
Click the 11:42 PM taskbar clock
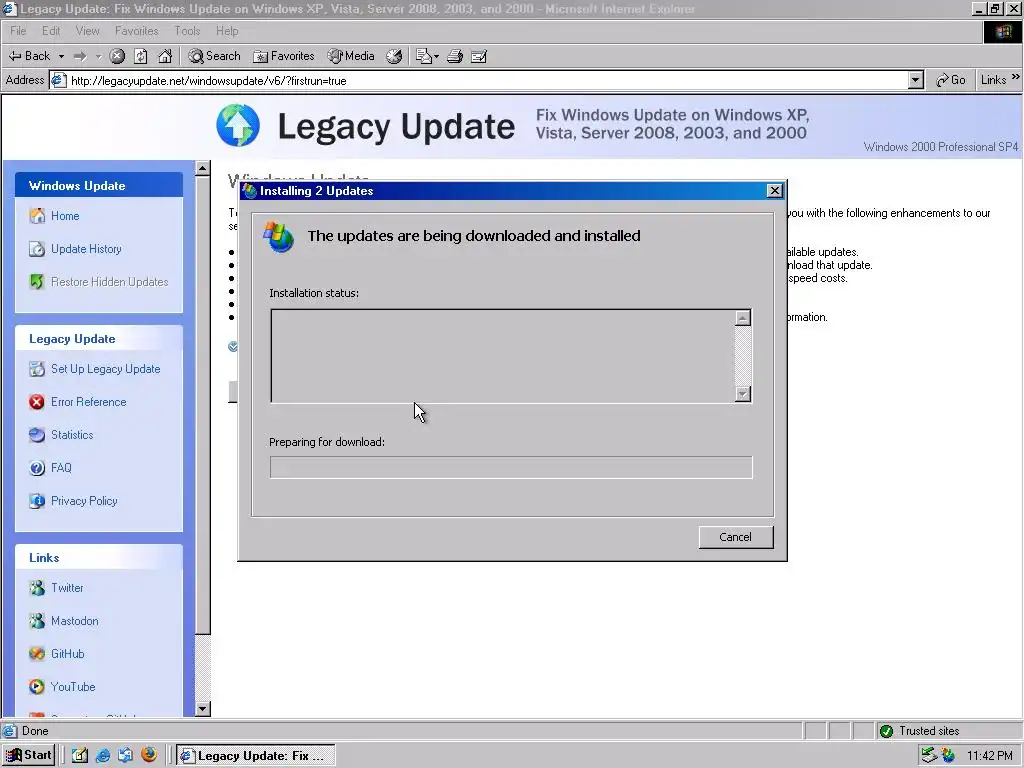990,756
